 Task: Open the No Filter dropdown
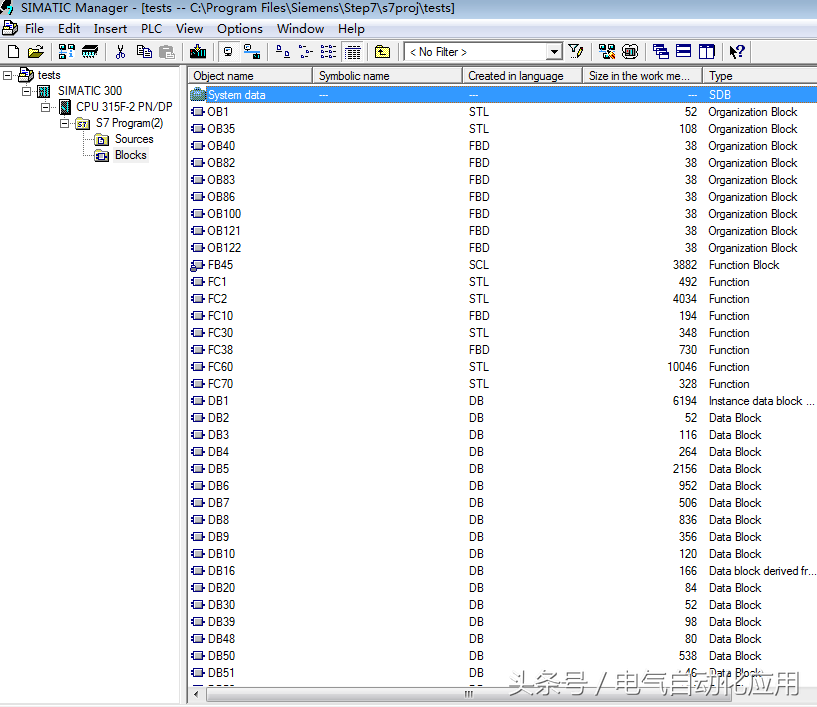[x=554, y=52]
